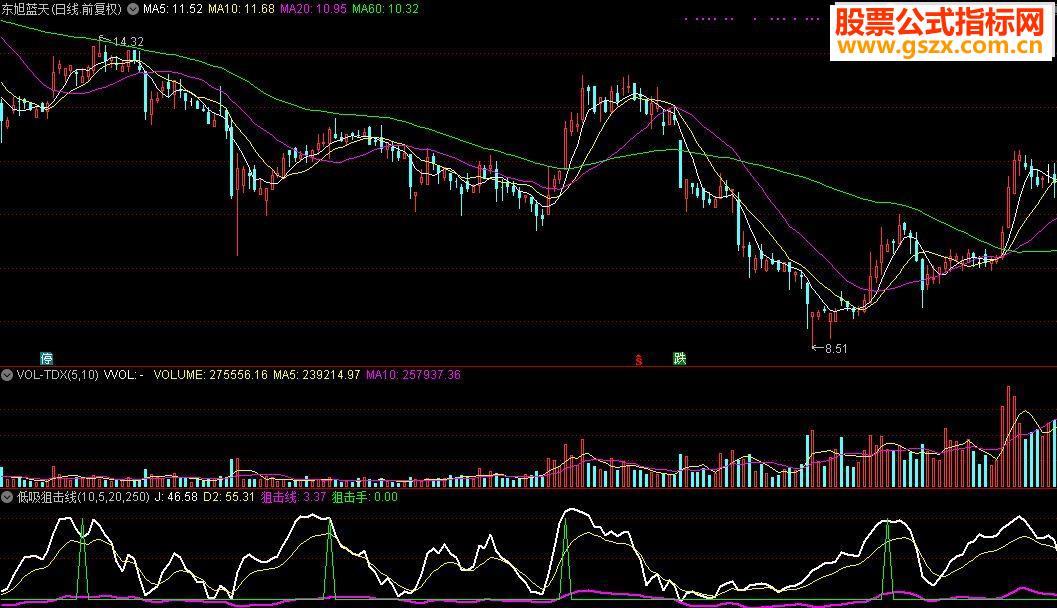
Task: Click the D2: 55.31 value
Action: pos(229,497)
